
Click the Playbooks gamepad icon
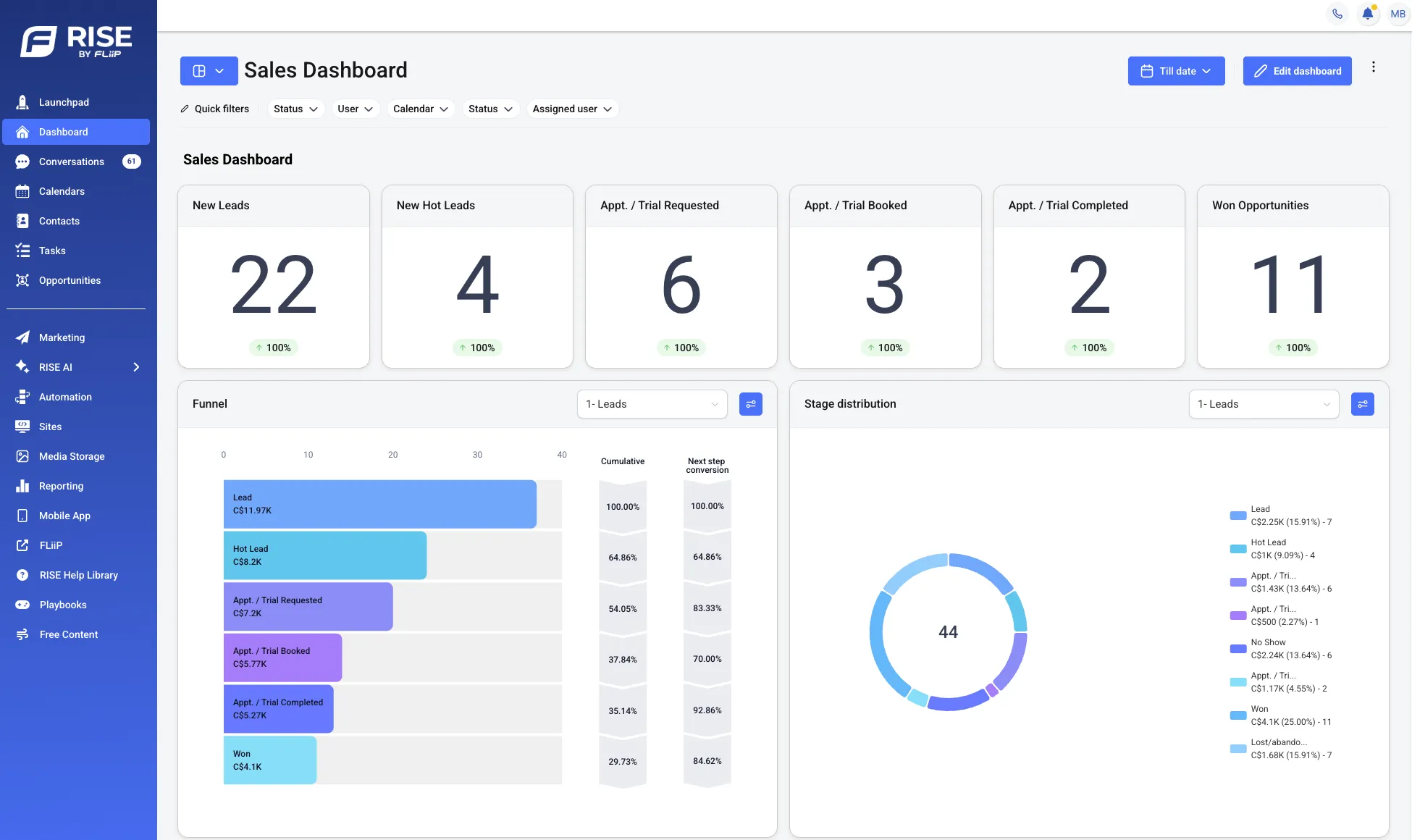point(22,605)
